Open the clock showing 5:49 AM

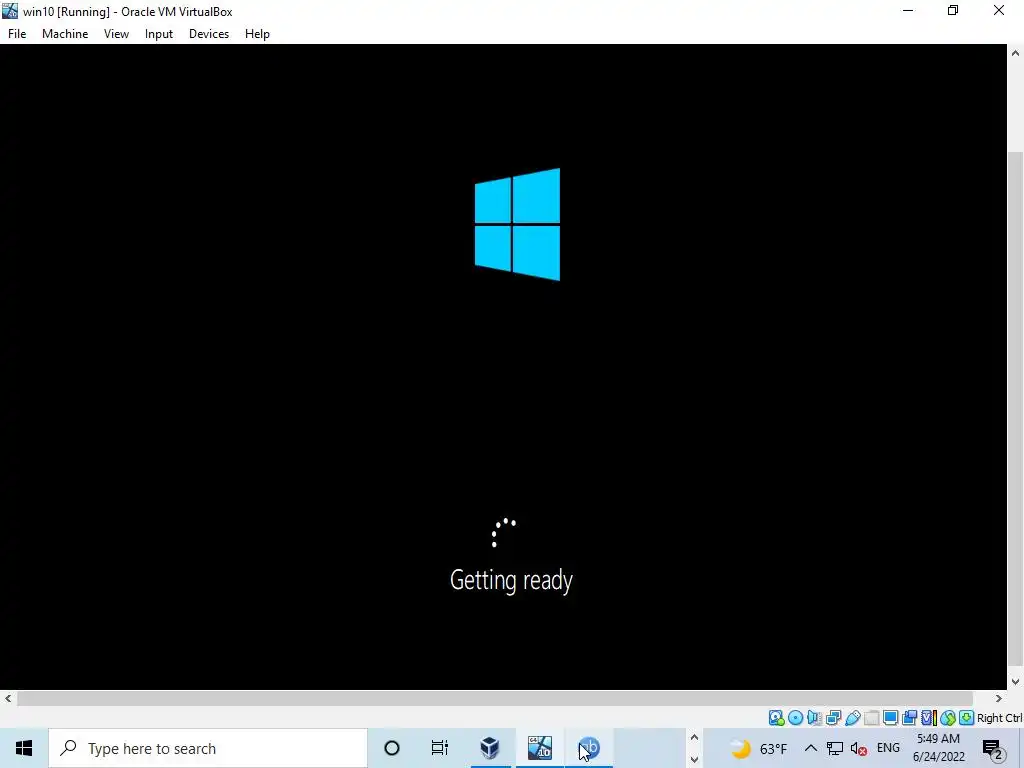coord(938,748)
